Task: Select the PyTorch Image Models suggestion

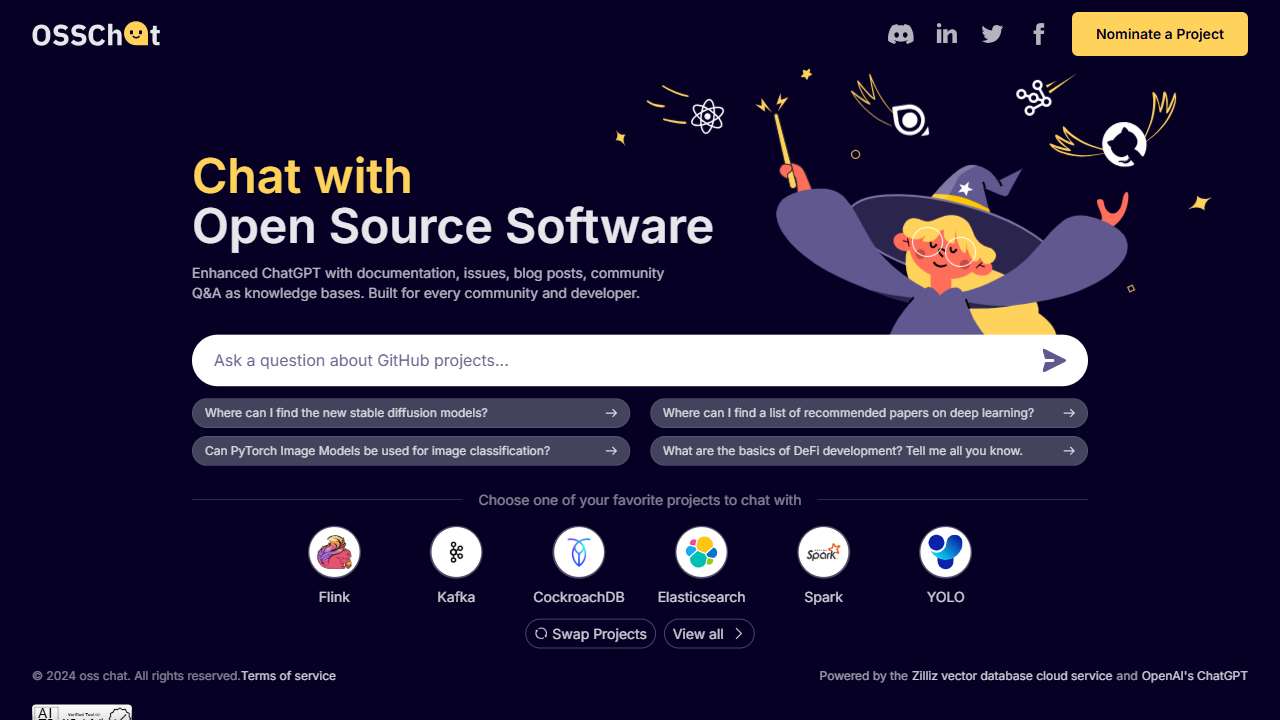Action: [411, 451]
